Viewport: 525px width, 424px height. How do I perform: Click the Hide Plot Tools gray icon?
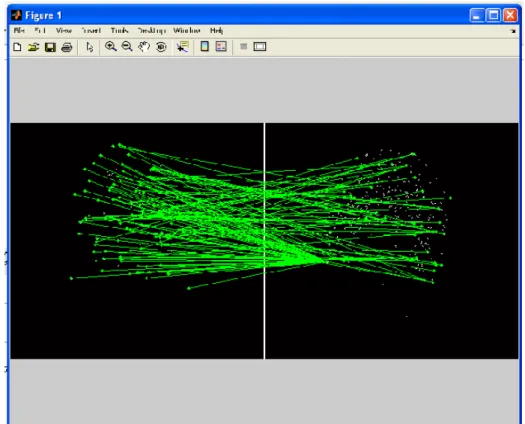(244, 47)
